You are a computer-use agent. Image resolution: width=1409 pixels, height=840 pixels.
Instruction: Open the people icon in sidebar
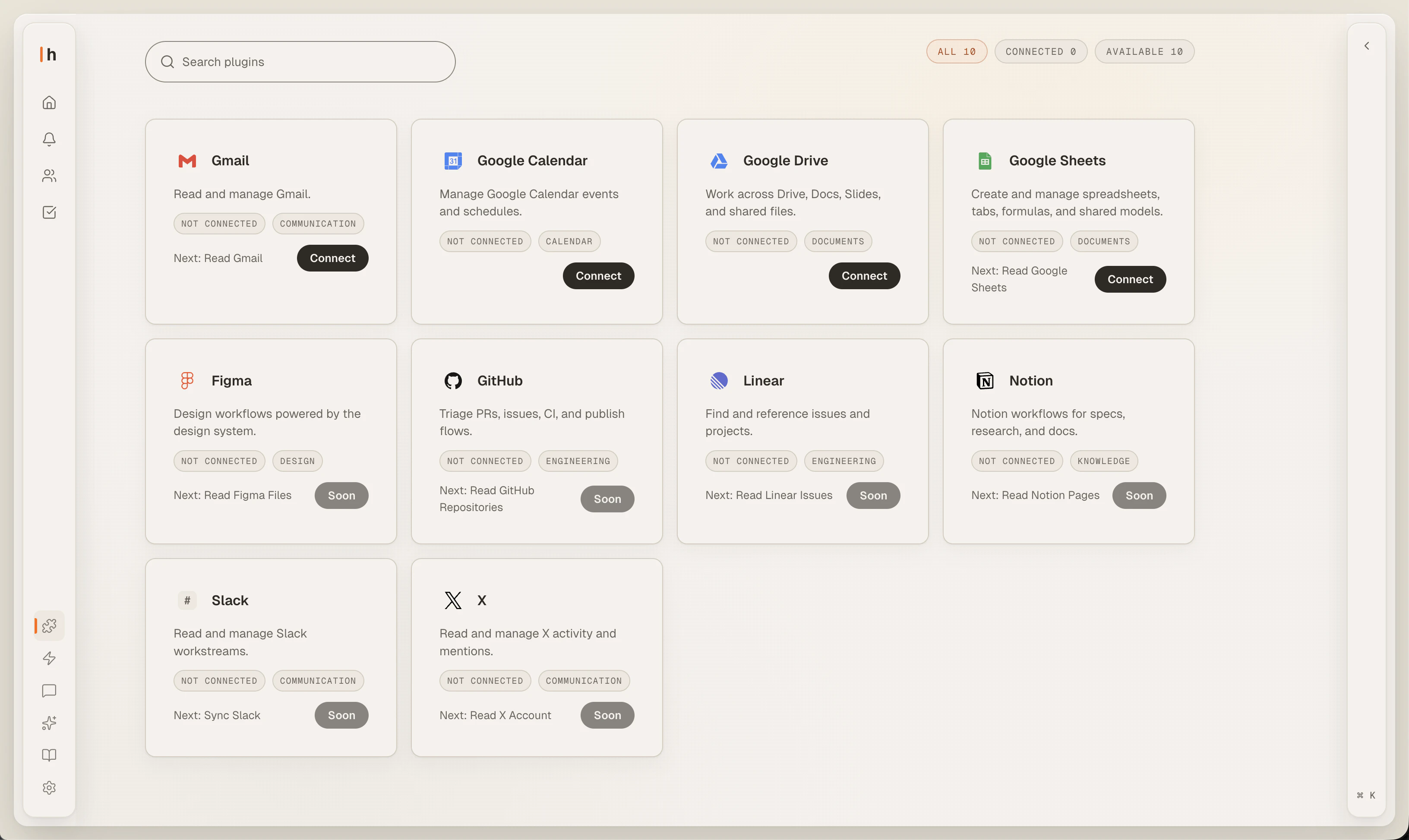pos(49,176)
